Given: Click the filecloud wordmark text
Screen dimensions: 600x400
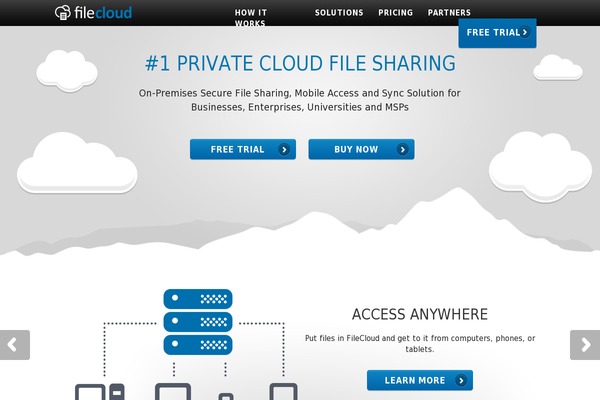Looking at the screenshot, I should (x=103, y=13).
